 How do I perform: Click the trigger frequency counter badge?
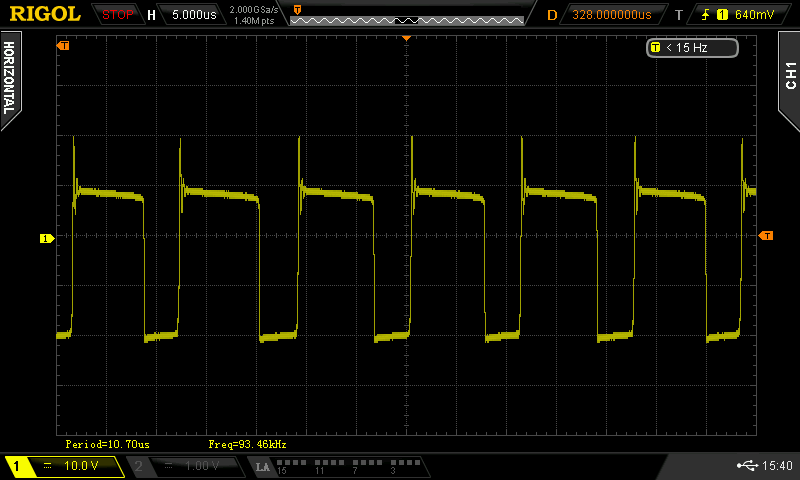[x=692, y=47]
